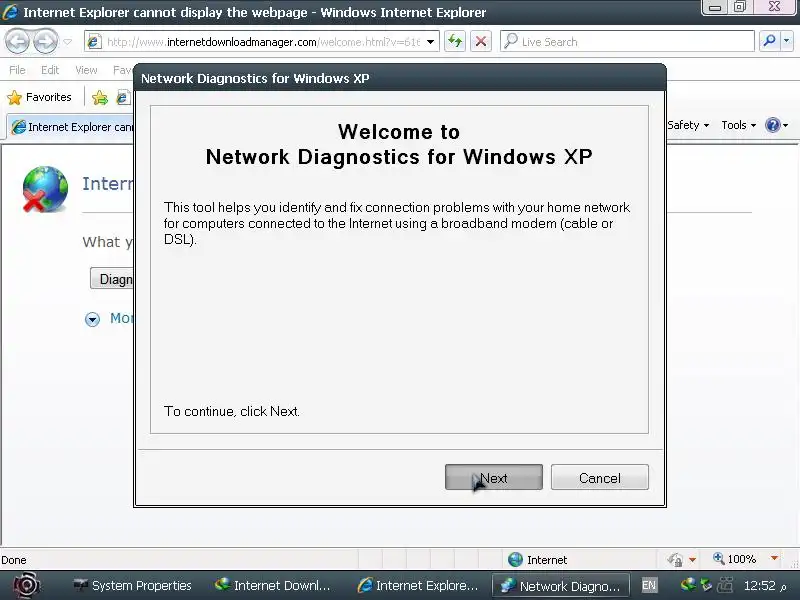Expand More information section chevron
Image resolution: width=800 pixels, height=600 pixels.
[92, 319]
